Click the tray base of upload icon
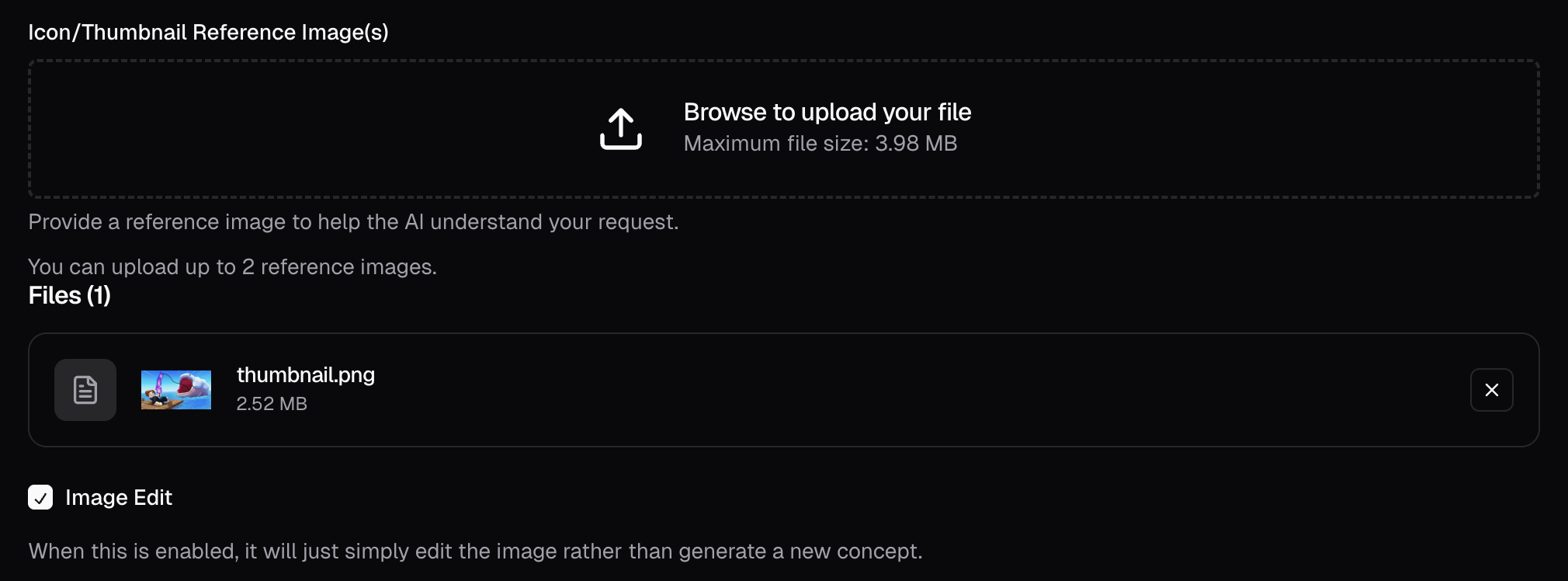Screen dimensions: 1568x581 621,142
